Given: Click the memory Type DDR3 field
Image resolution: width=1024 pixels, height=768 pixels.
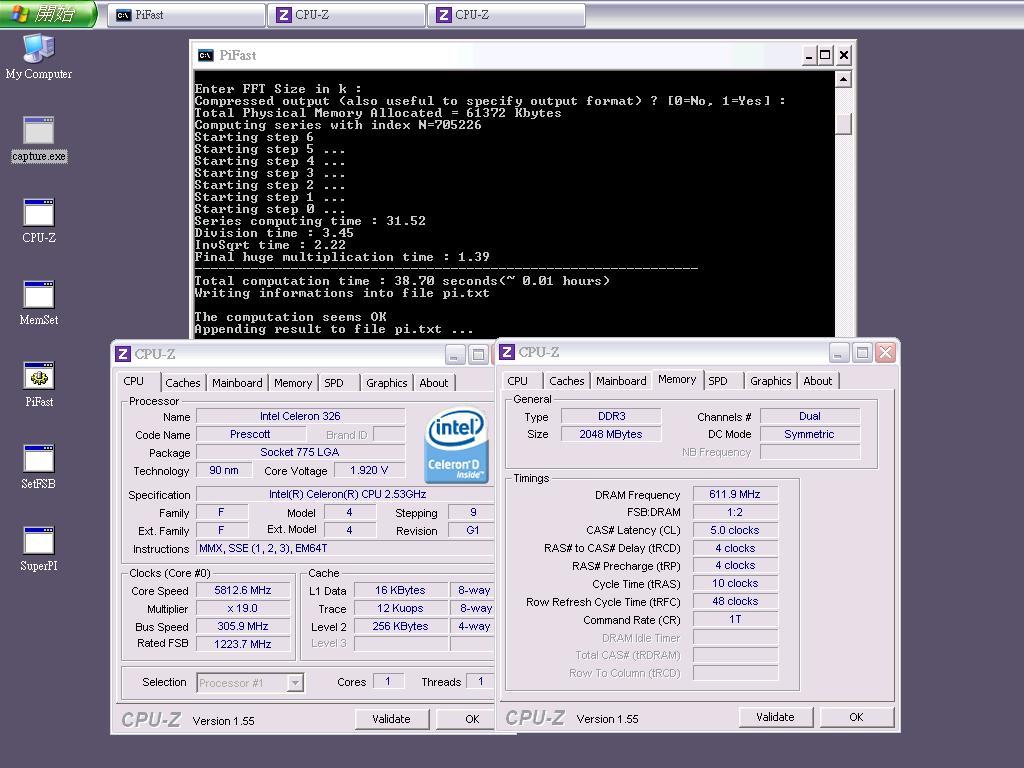Looking at the screenshot, I should [x=611, y=416].
